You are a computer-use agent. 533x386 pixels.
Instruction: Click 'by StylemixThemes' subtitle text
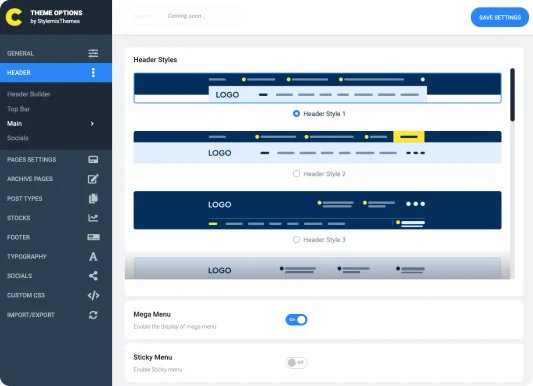point(55,21)
